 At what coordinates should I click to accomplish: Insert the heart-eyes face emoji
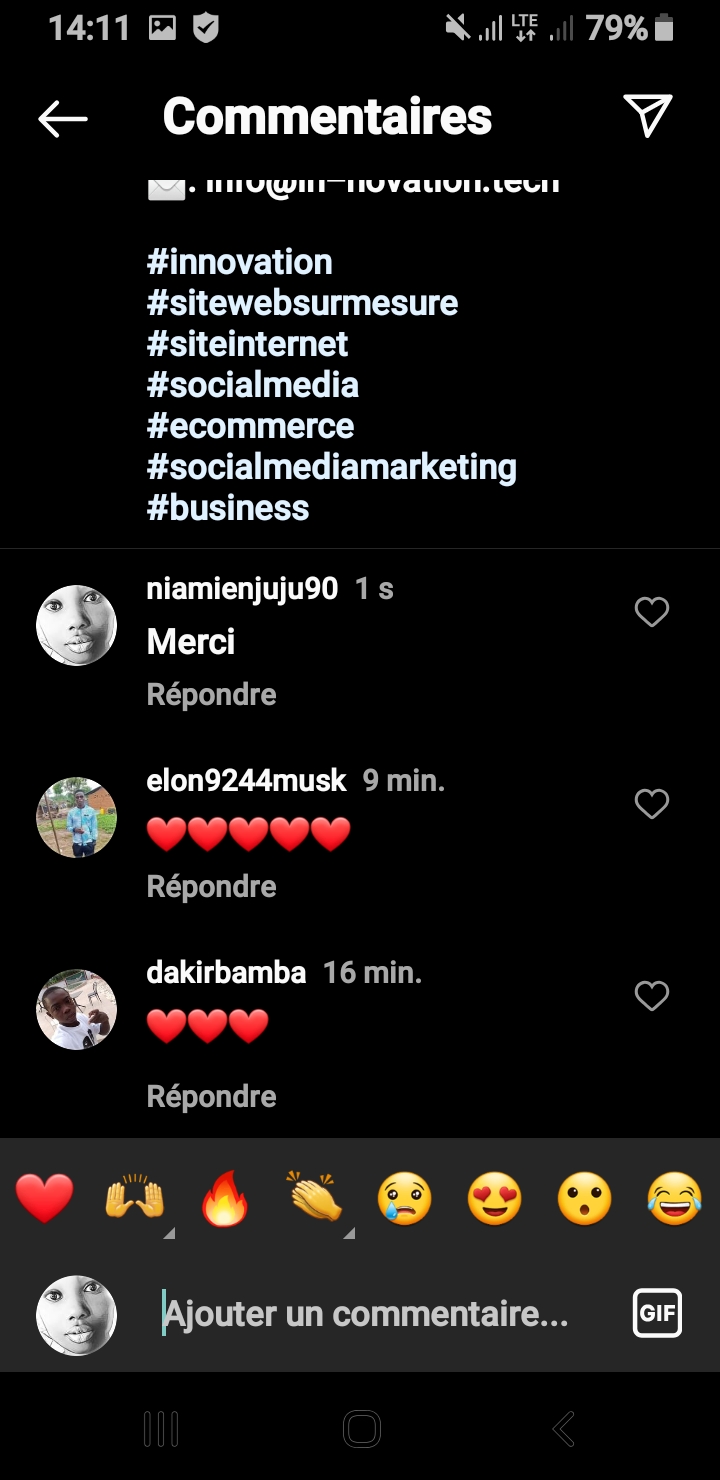tap(495, 1199)
